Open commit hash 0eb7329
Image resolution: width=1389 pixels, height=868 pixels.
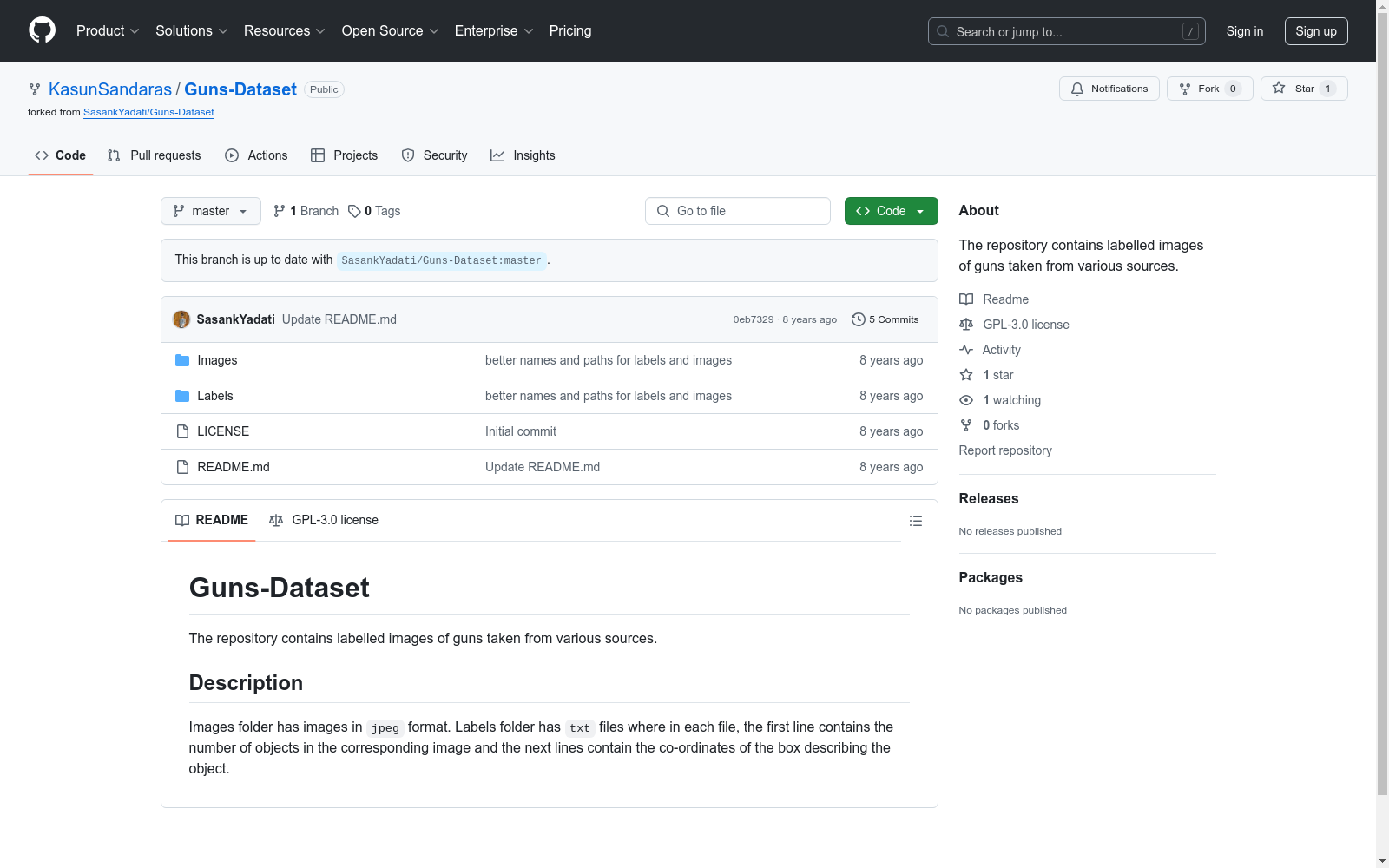[x=753, y=319]
